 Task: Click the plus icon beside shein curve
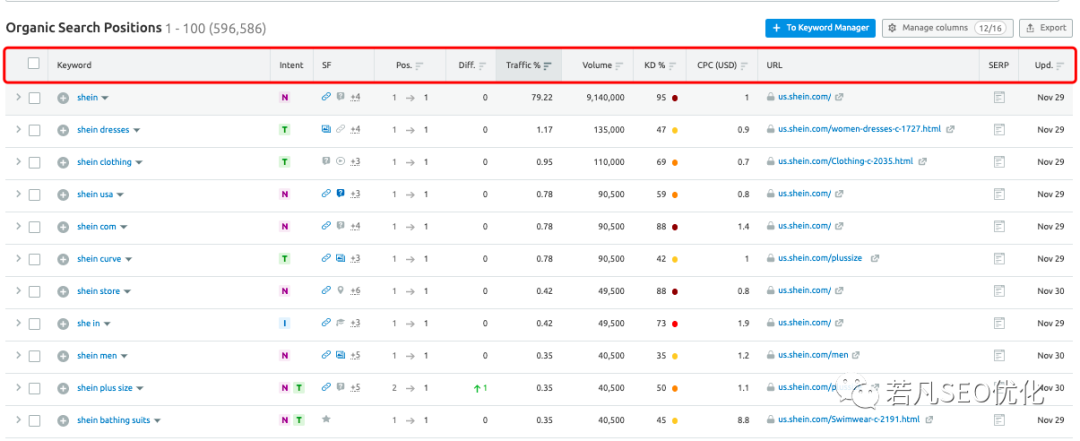click(x=63, y=259)
